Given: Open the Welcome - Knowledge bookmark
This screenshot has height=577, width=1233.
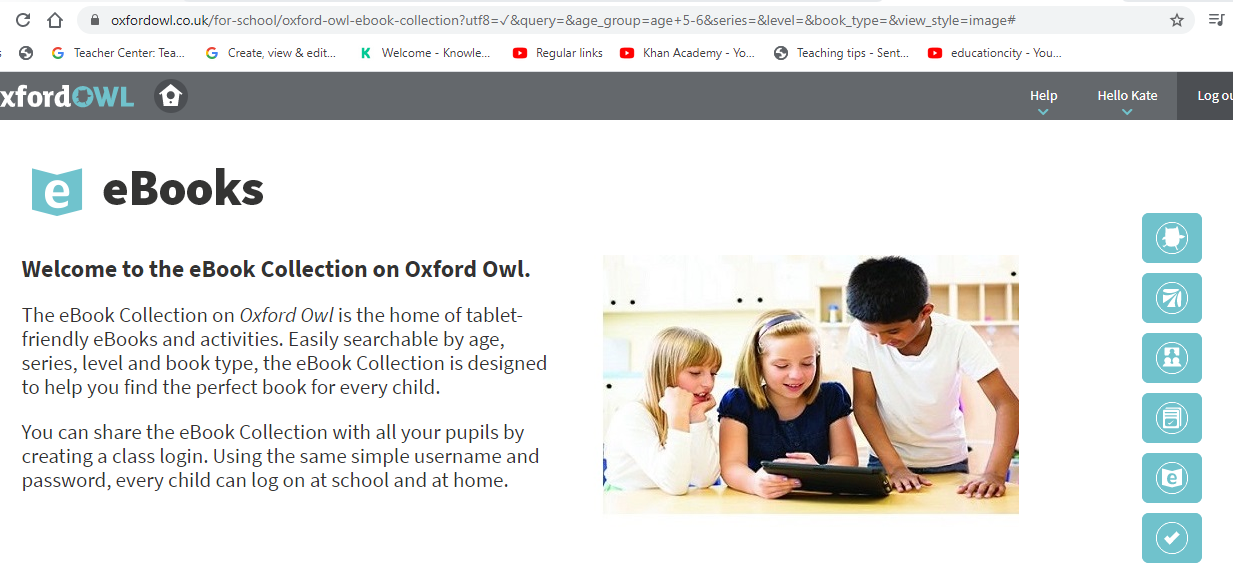Looking at the screenshot, I should tap(425, 53).
